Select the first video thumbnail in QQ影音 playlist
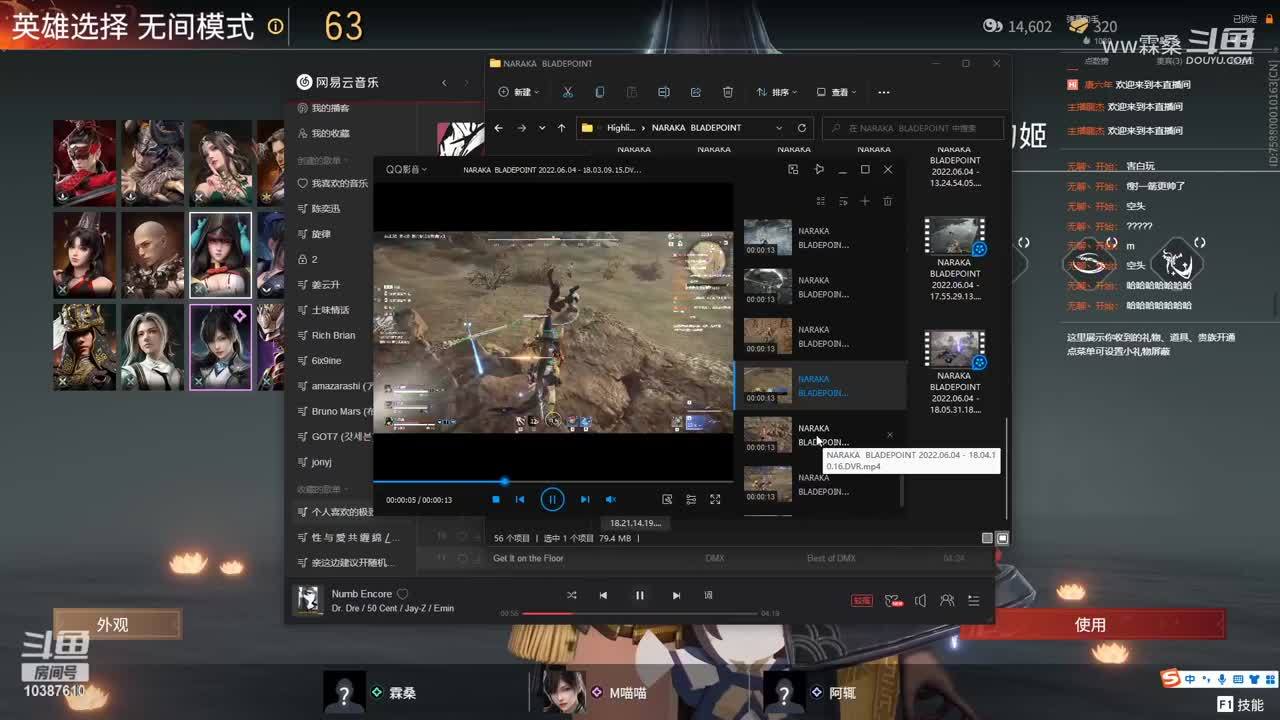 (x=768, y=238)
